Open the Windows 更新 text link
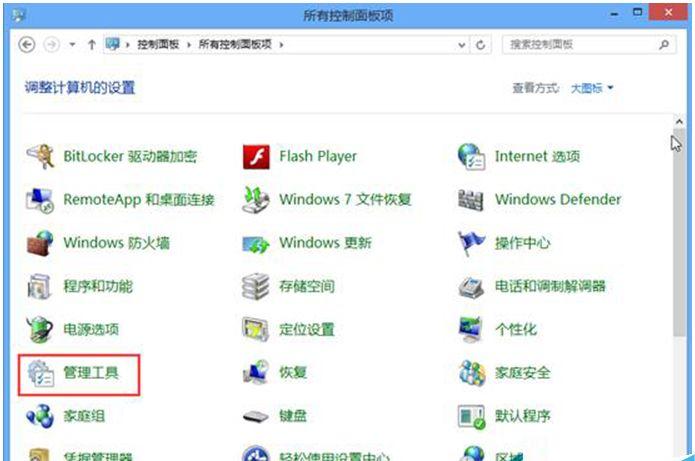695x461 pixels. point(325,243)
